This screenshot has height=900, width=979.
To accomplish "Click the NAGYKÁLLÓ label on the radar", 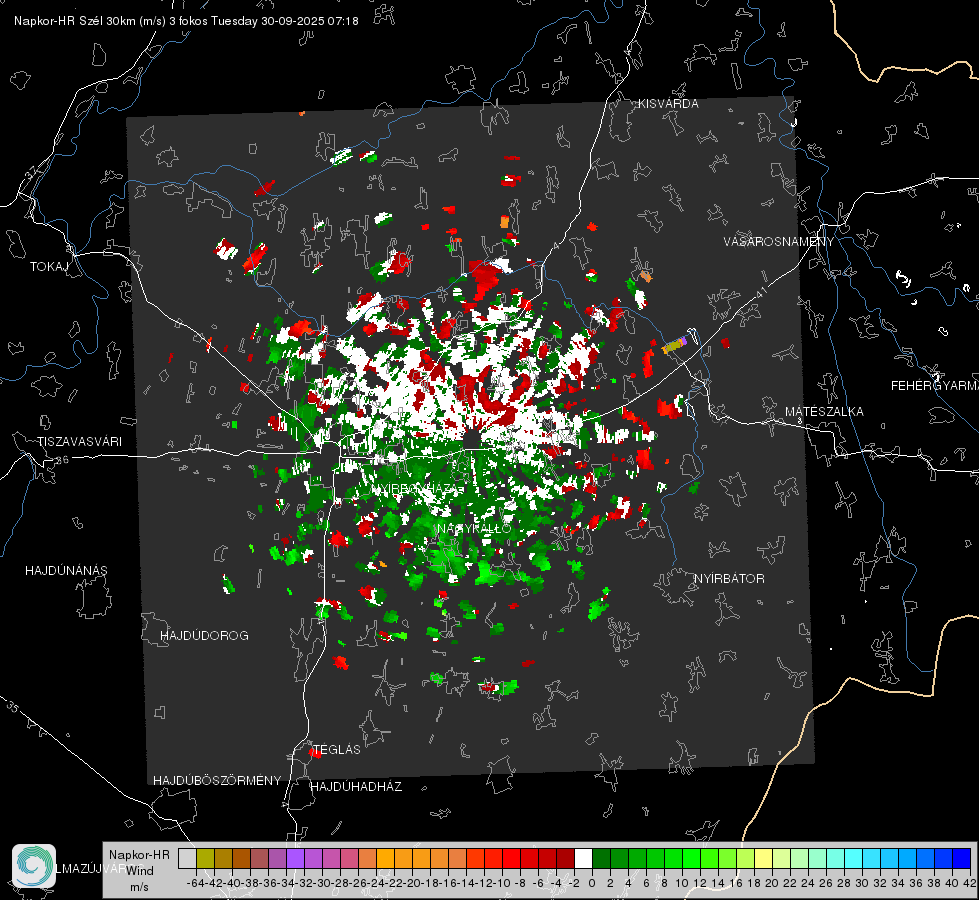I will coord(475,529).
